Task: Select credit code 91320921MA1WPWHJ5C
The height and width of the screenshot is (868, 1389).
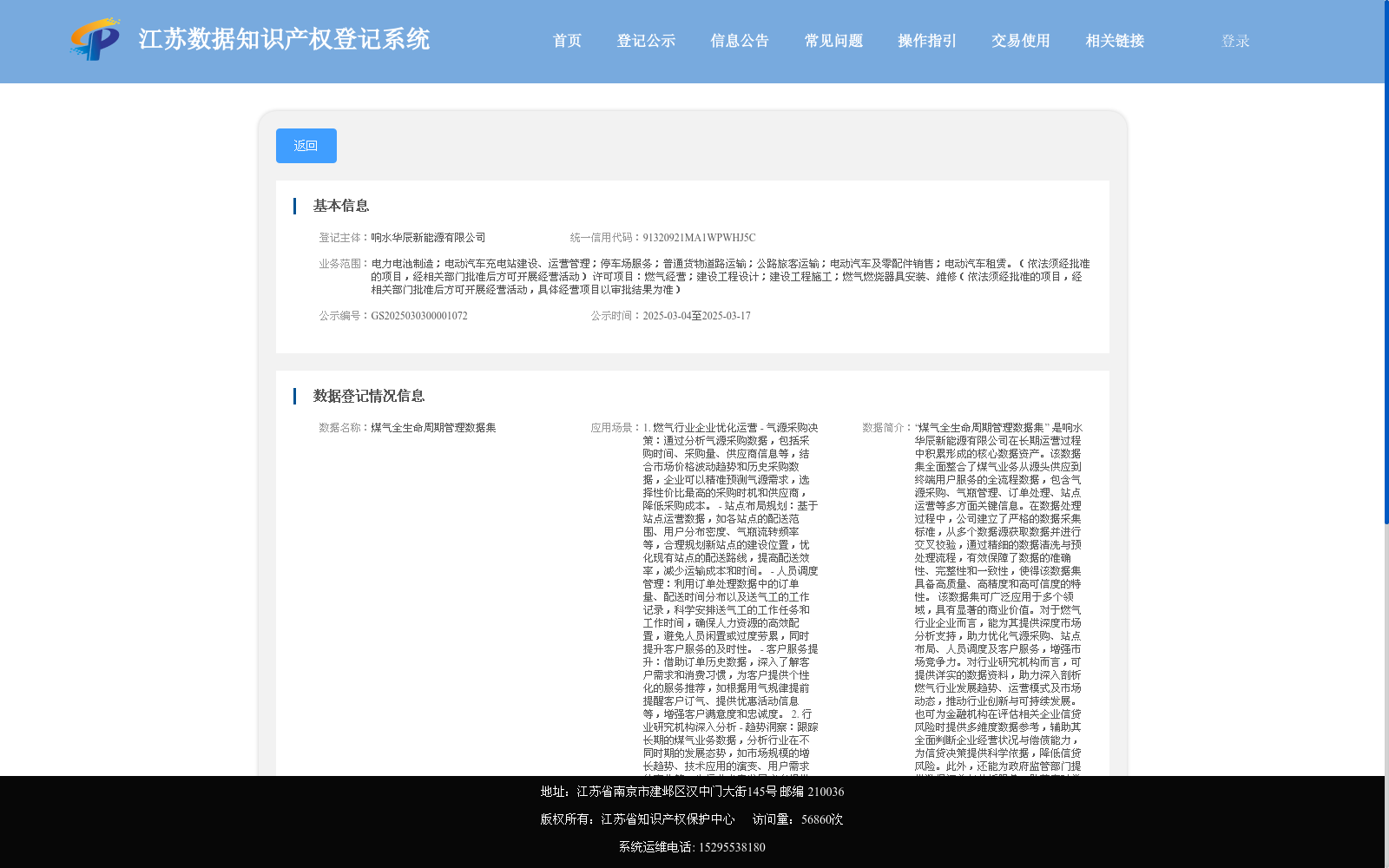Action: click(x=699, y=238)
